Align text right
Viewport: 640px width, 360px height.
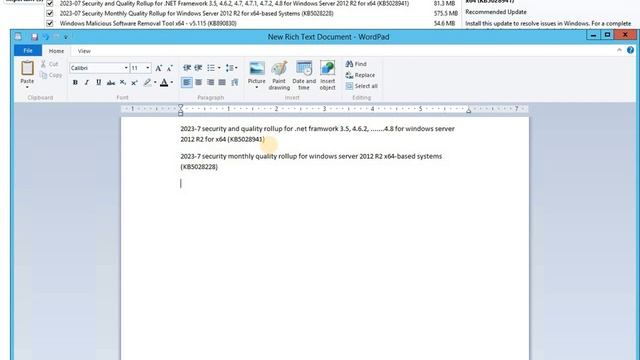click(210, 82)
